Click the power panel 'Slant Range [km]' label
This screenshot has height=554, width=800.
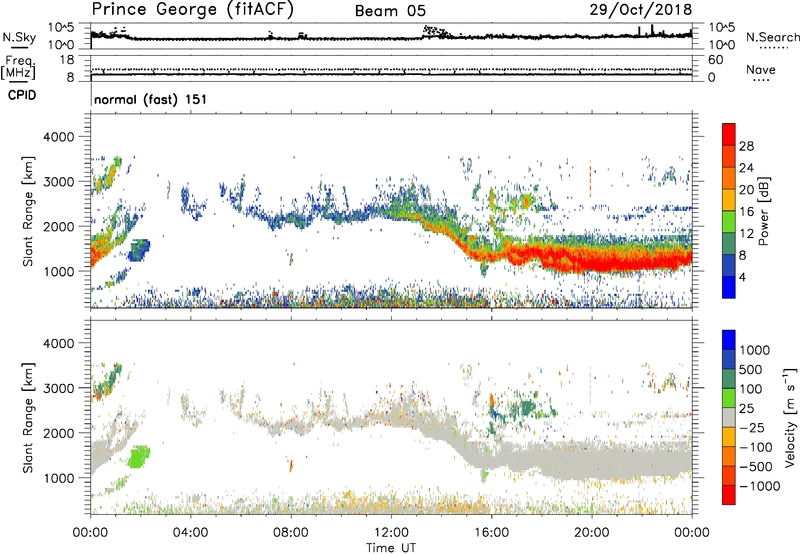pyautogui.click(x=28, y=211)
